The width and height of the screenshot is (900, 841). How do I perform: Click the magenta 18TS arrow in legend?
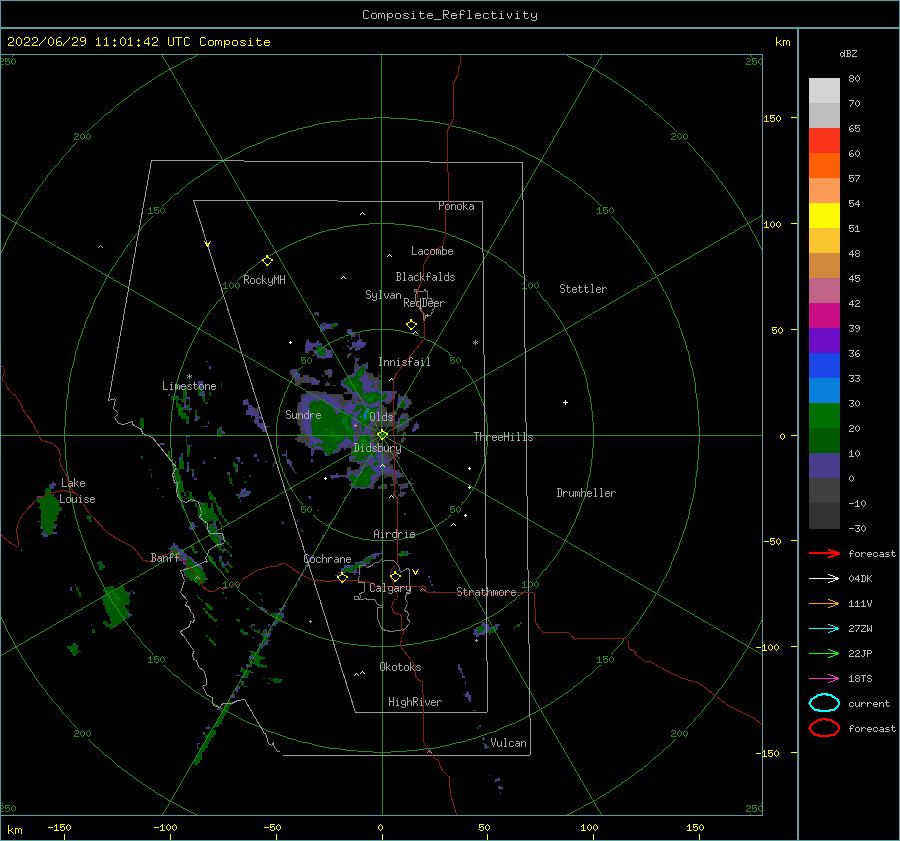pyautogui.click(x=824, y=679)
